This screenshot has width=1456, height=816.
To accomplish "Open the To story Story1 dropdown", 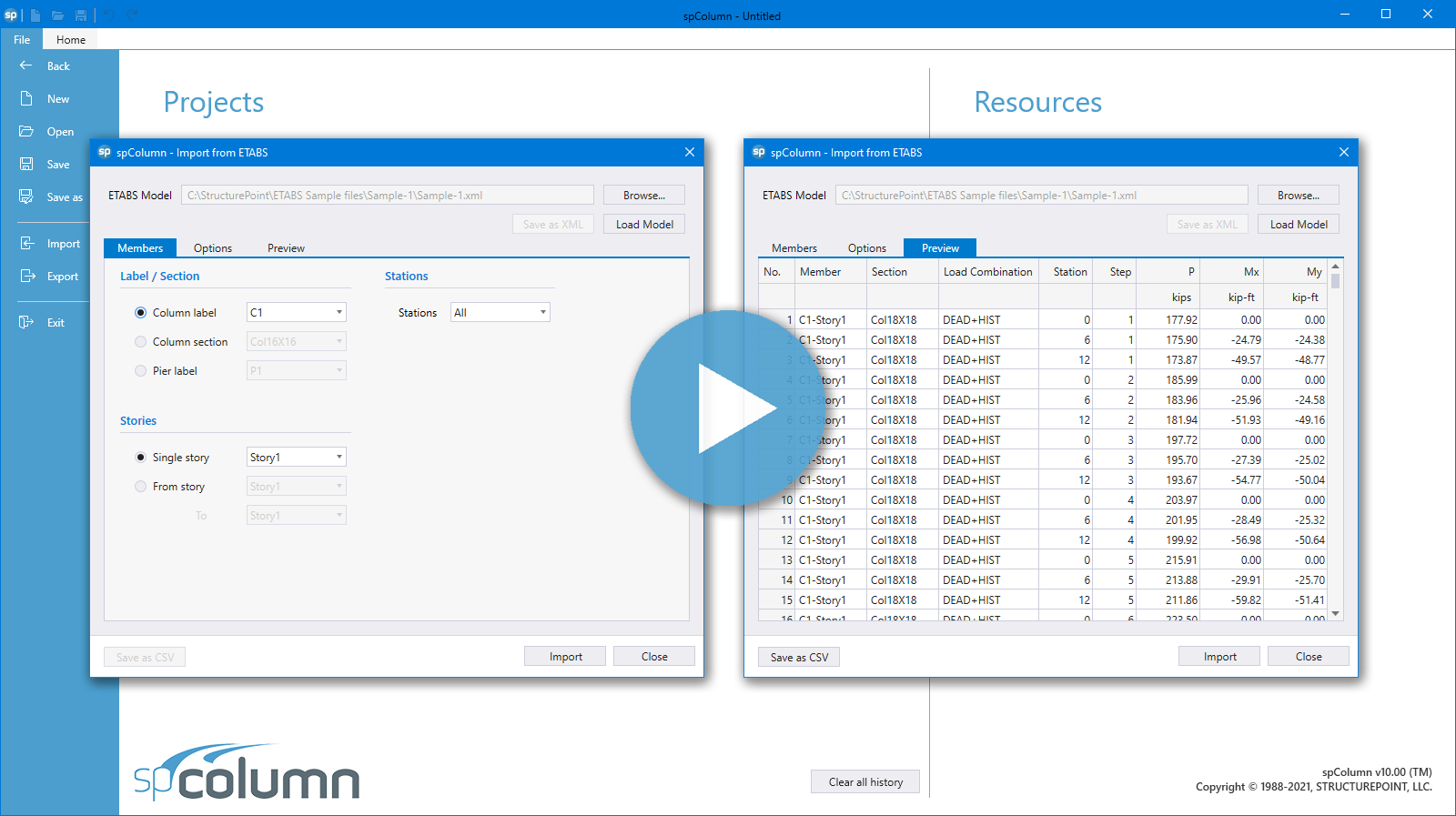I will pos(297,515).
